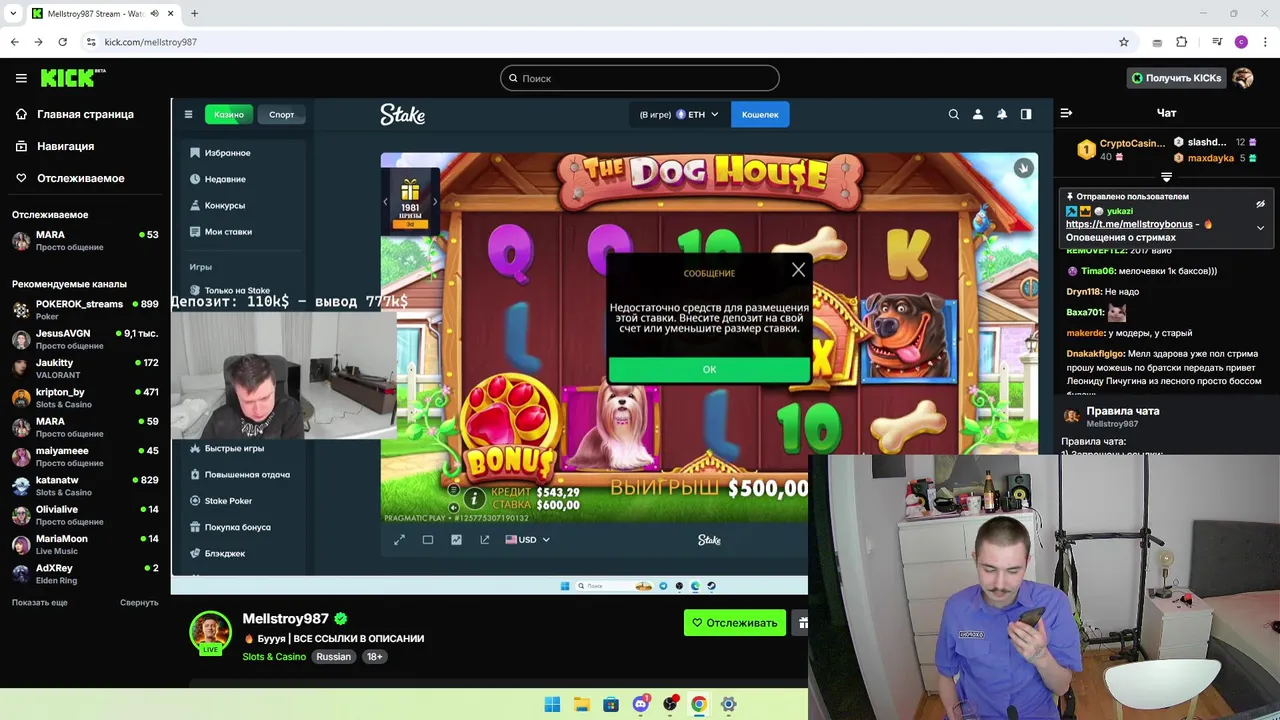The image size is (1280, 720).
Task: Expand list with "Показать еще"
Action: pyautogui.click(x=40, y=602)
